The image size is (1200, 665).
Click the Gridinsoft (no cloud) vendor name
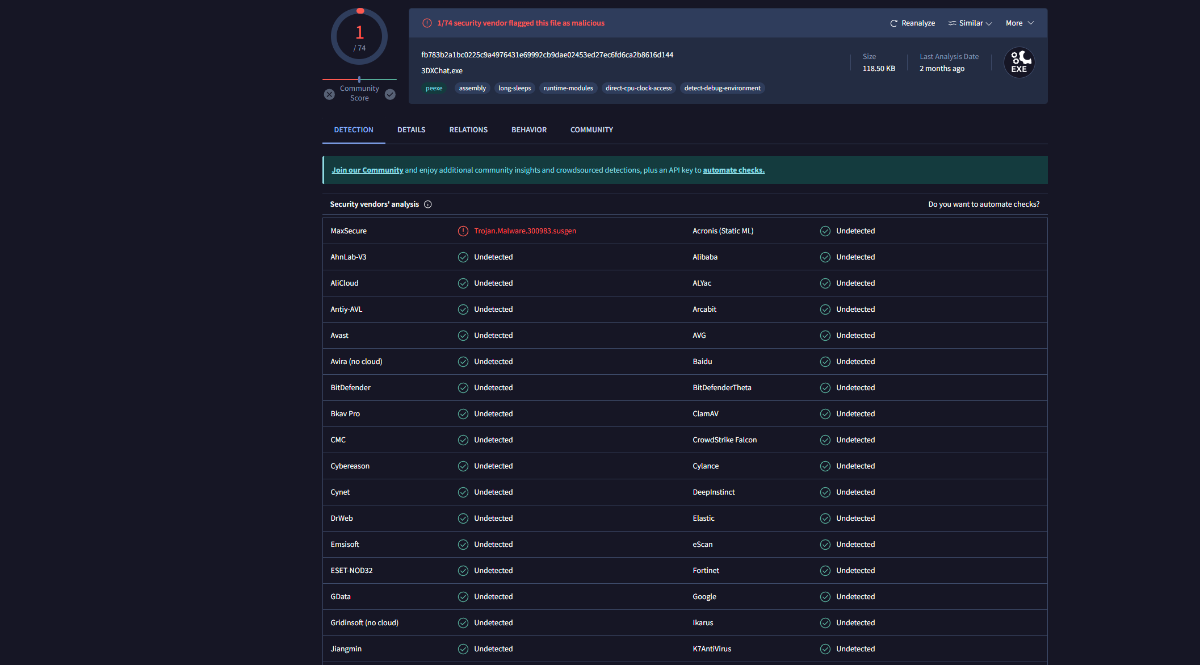(365, 622)
